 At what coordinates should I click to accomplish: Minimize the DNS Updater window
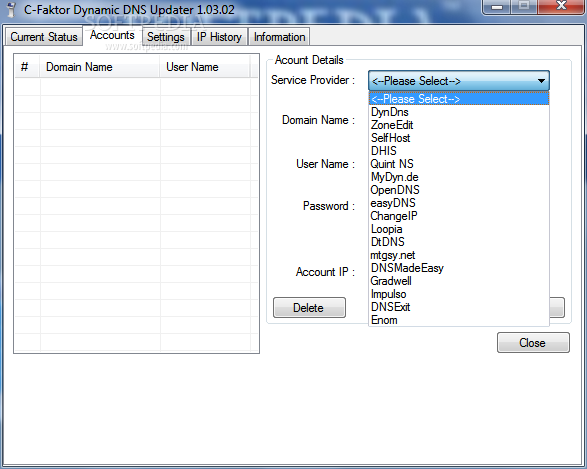coord(496,7)
